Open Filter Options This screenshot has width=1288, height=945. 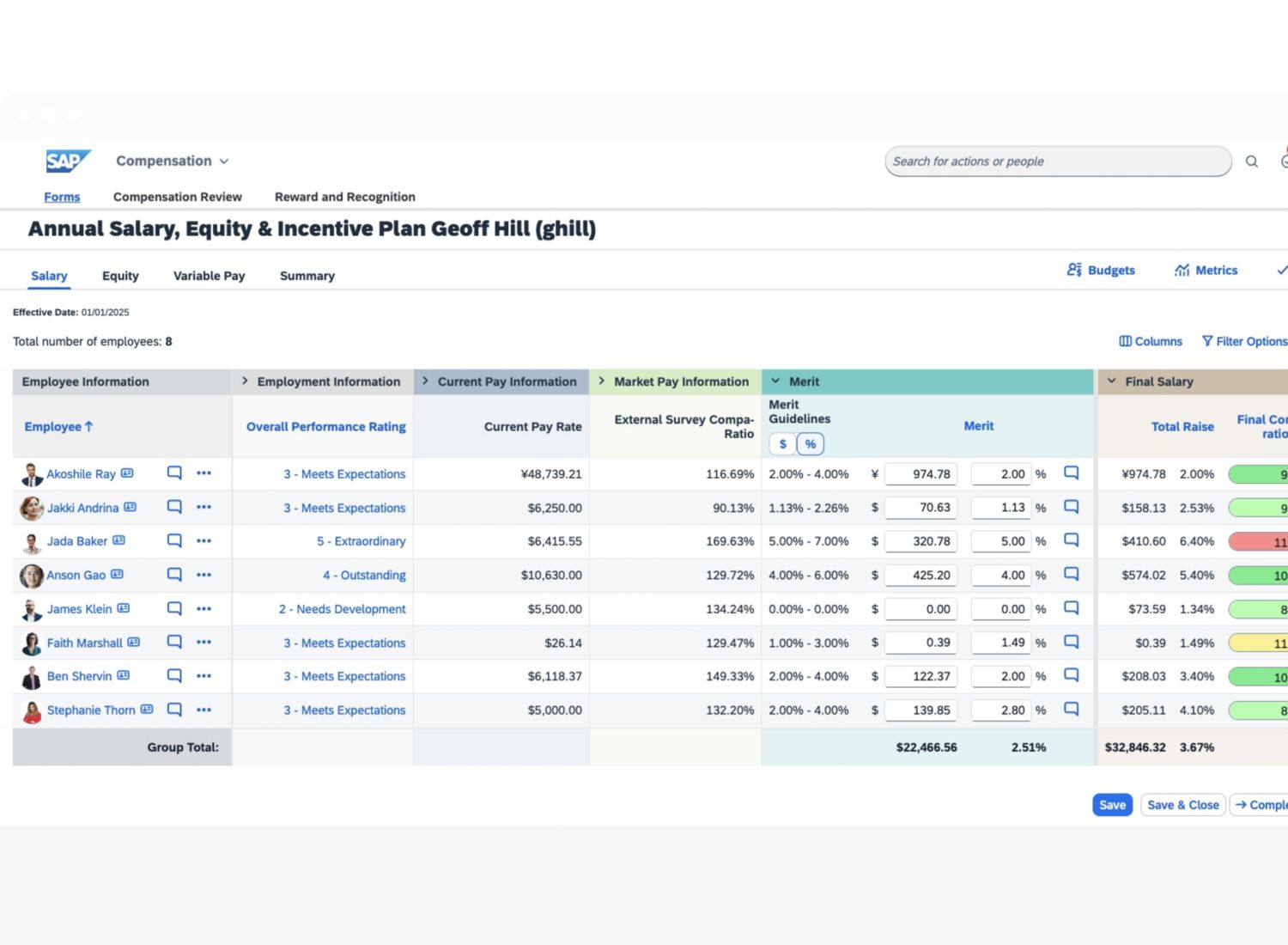[1243, 341]
